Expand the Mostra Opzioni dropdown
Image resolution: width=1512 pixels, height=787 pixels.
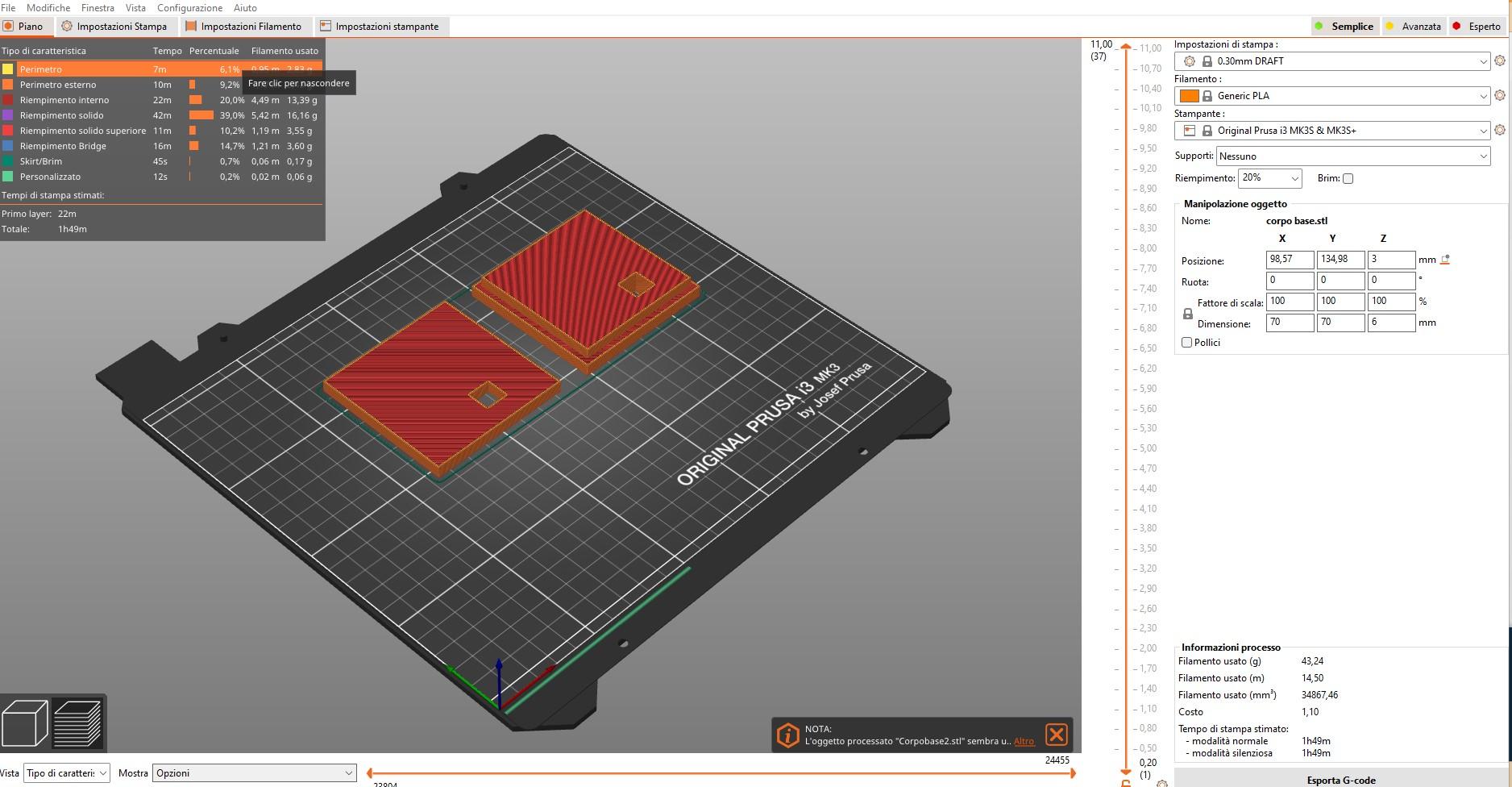tap(254, 773)
